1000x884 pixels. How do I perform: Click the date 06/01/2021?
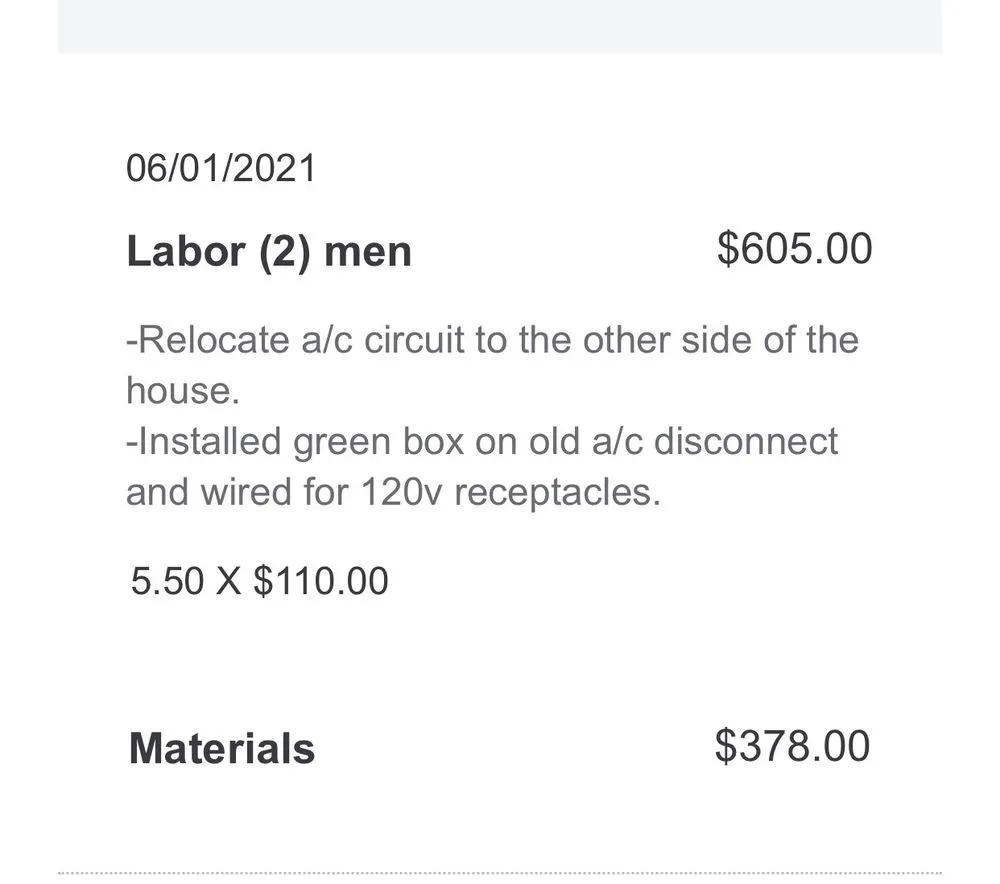(x=221, y=168)
